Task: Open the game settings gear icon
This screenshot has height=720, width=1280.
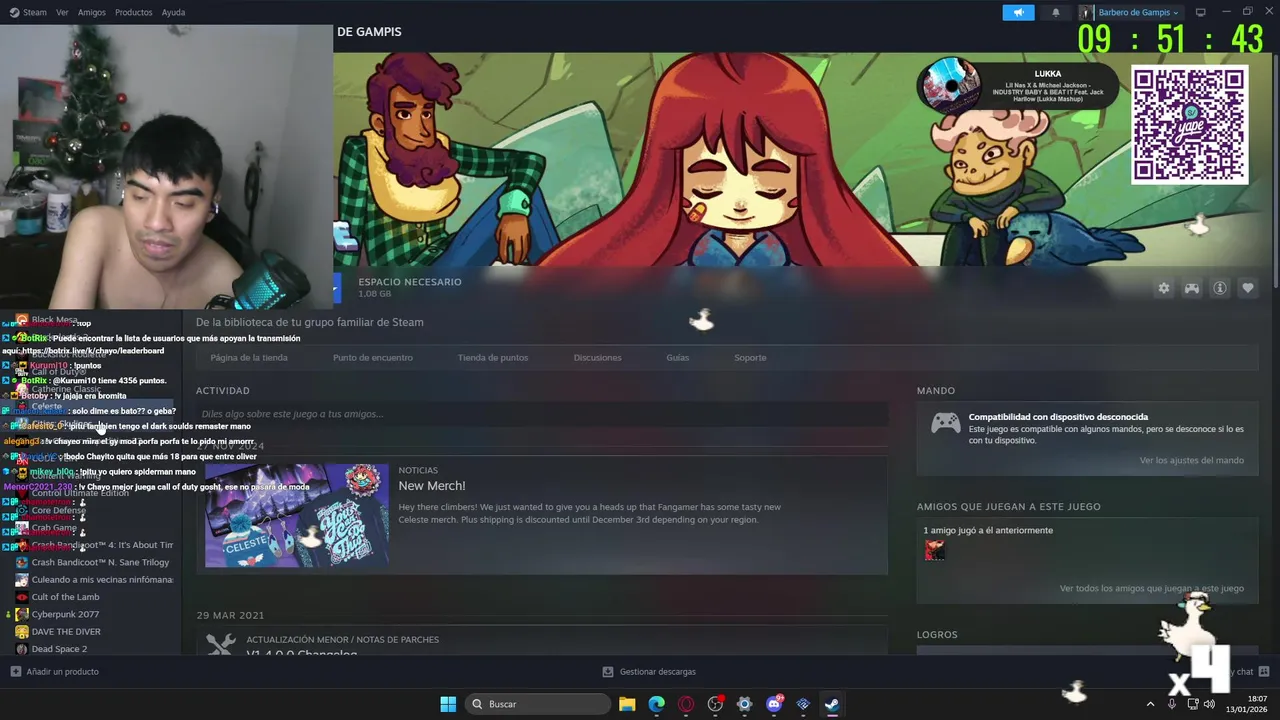Action: click(x=1164, y=288)
